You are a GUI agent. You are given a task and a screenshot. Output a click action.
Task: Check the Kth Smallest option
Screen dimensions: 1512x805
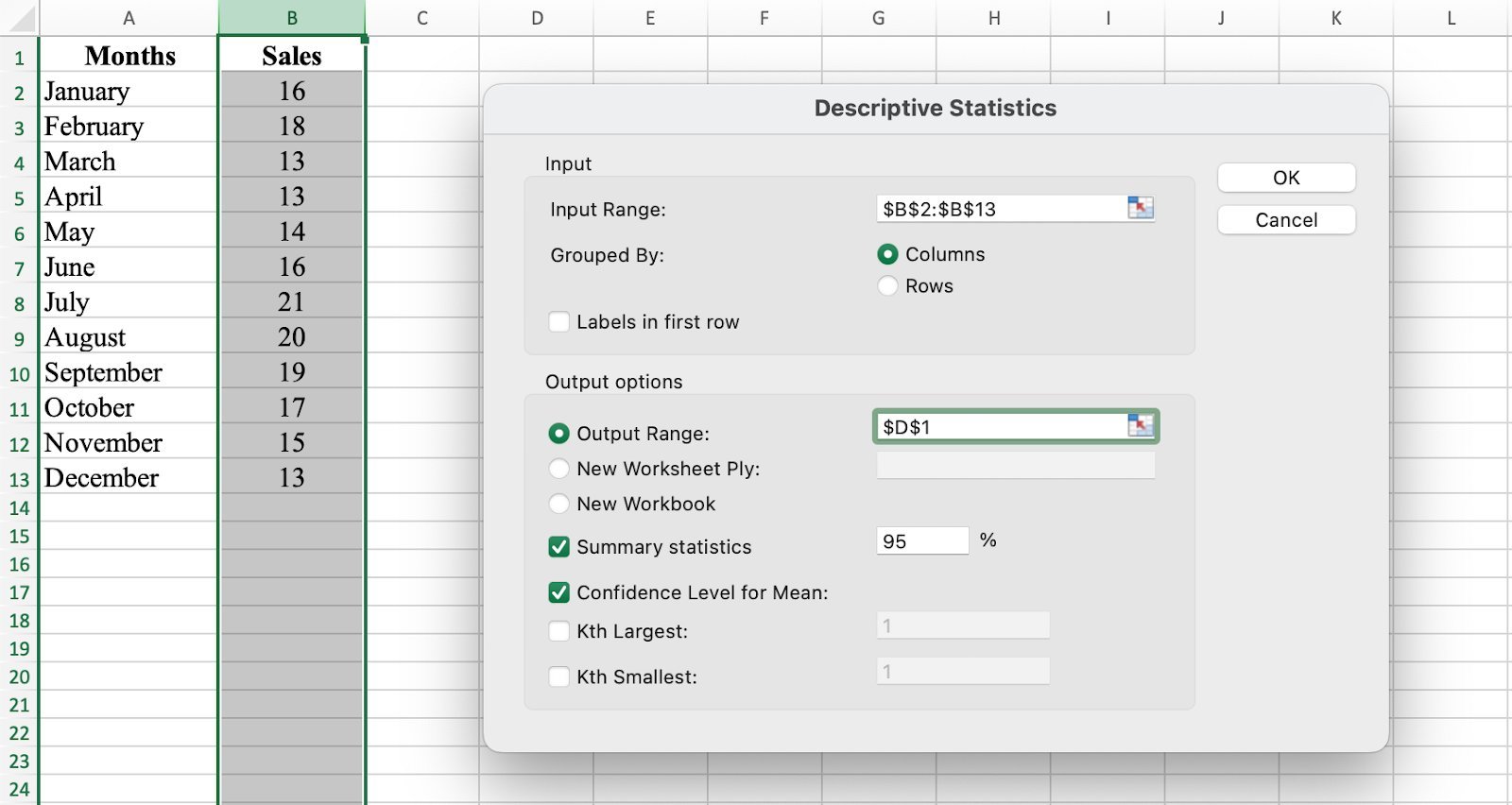559,677
